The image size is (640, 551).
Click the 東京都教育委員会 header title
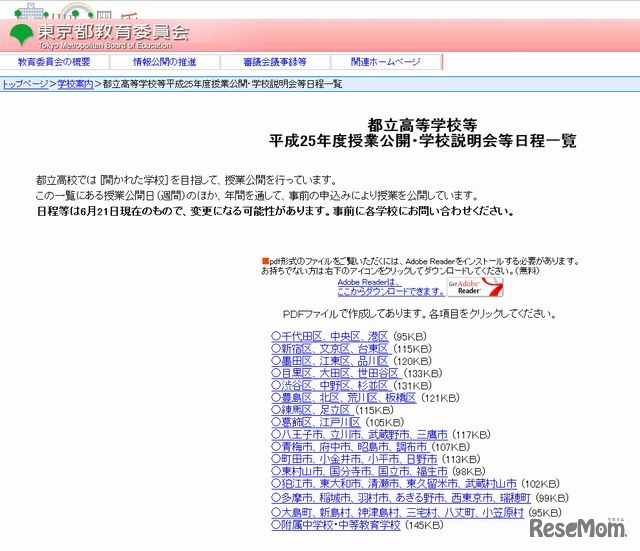click(113, 32)
